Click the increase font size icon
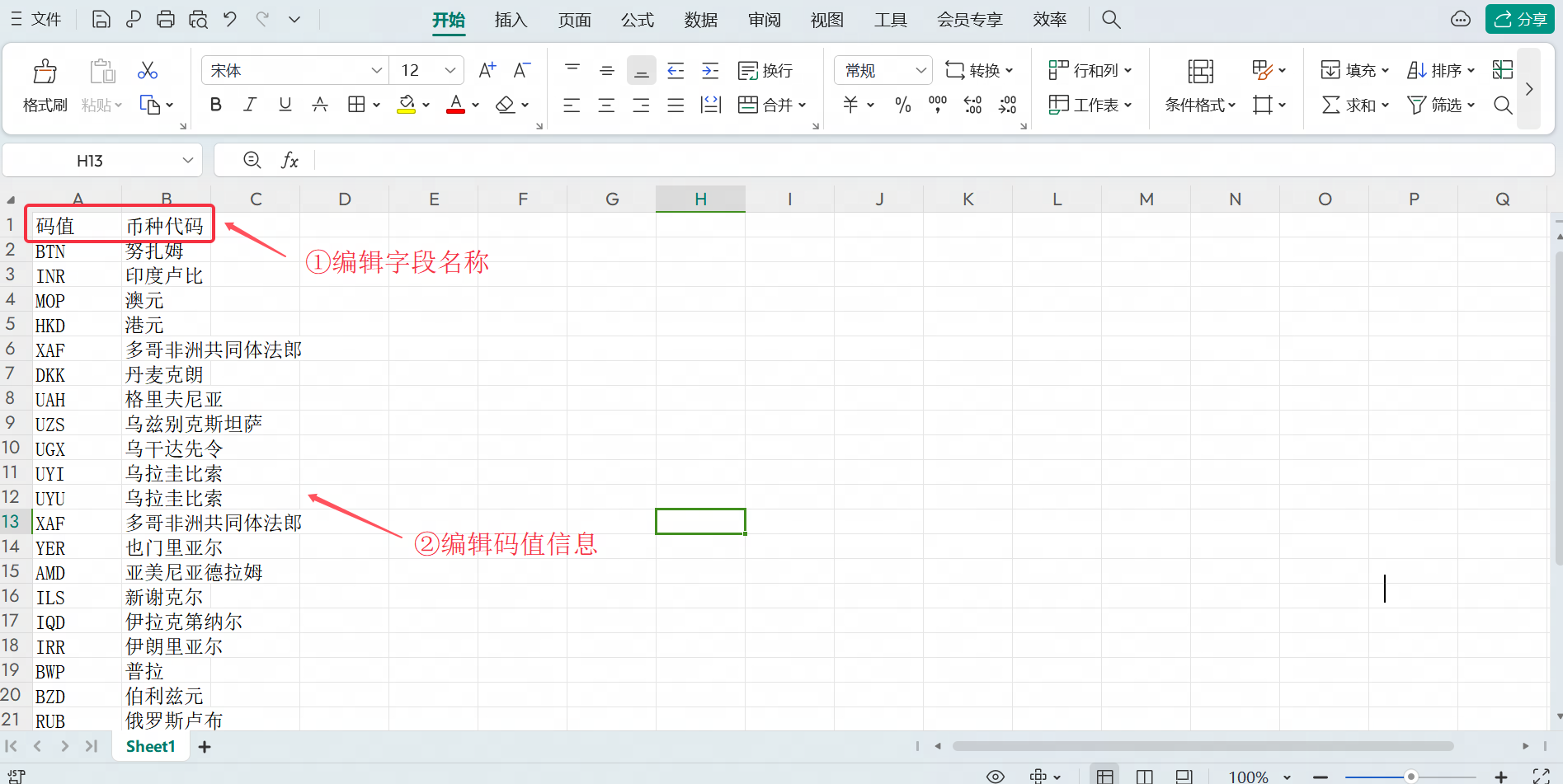This screenshot has height=784, width=1563. [x=487, y=71]
